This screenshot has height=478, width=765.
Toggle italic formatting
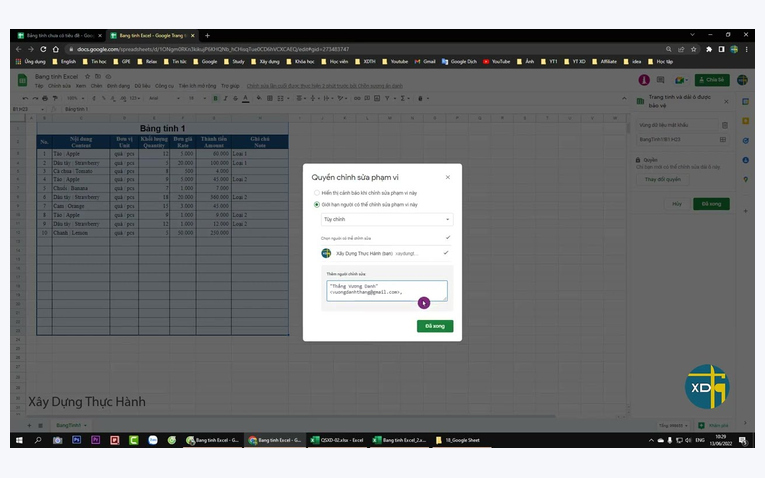225,99
